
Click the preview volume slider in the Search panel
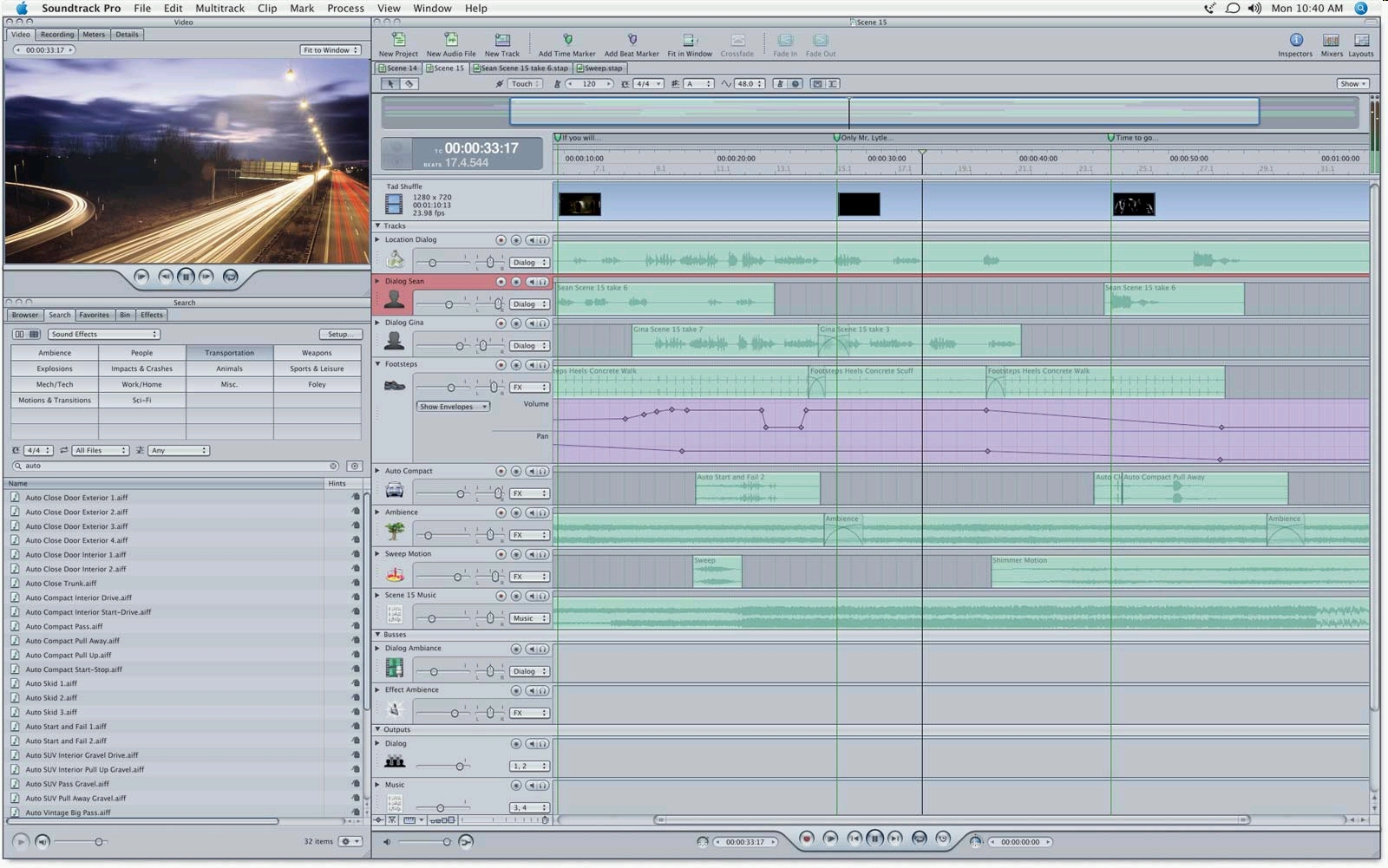[99, 841]
